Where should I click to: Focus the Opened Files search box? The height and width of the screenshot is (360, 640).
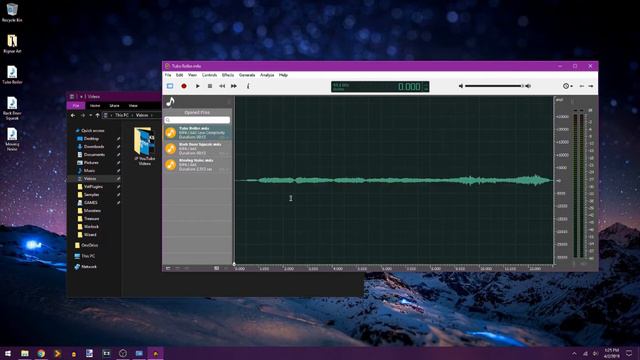[x=197, y=120]
